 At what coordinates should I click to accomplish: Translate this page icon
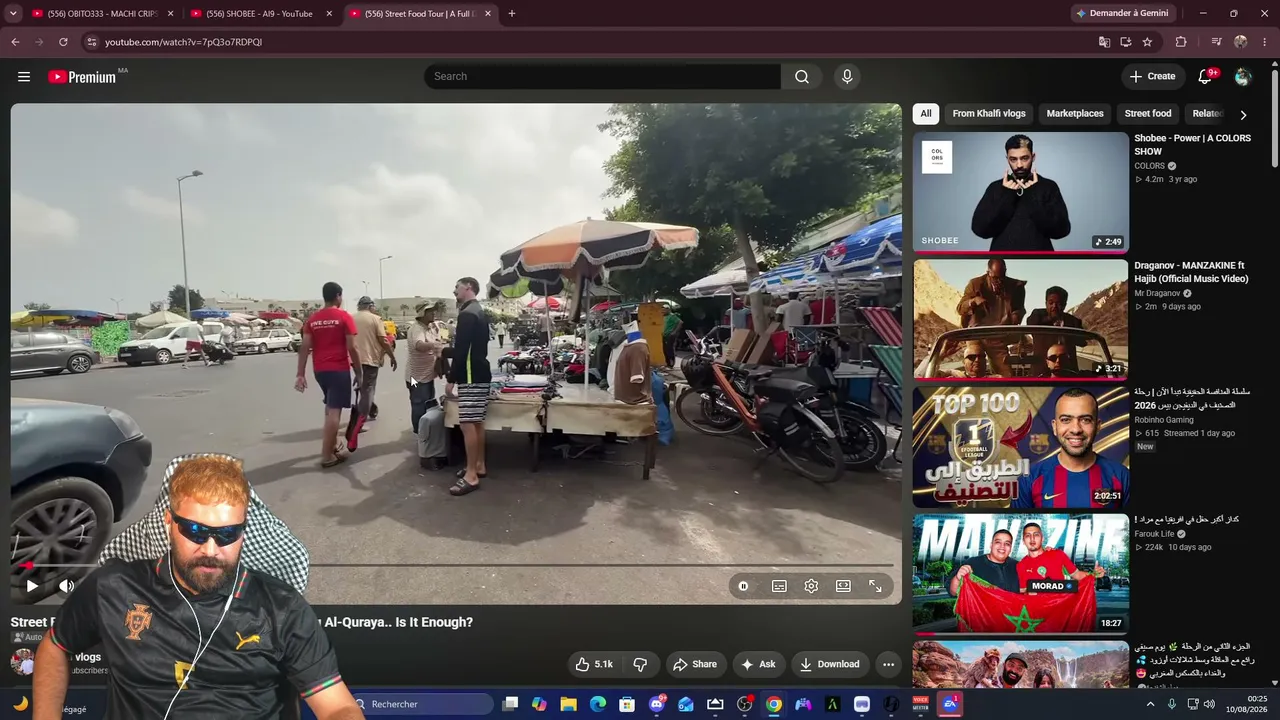1104,42
